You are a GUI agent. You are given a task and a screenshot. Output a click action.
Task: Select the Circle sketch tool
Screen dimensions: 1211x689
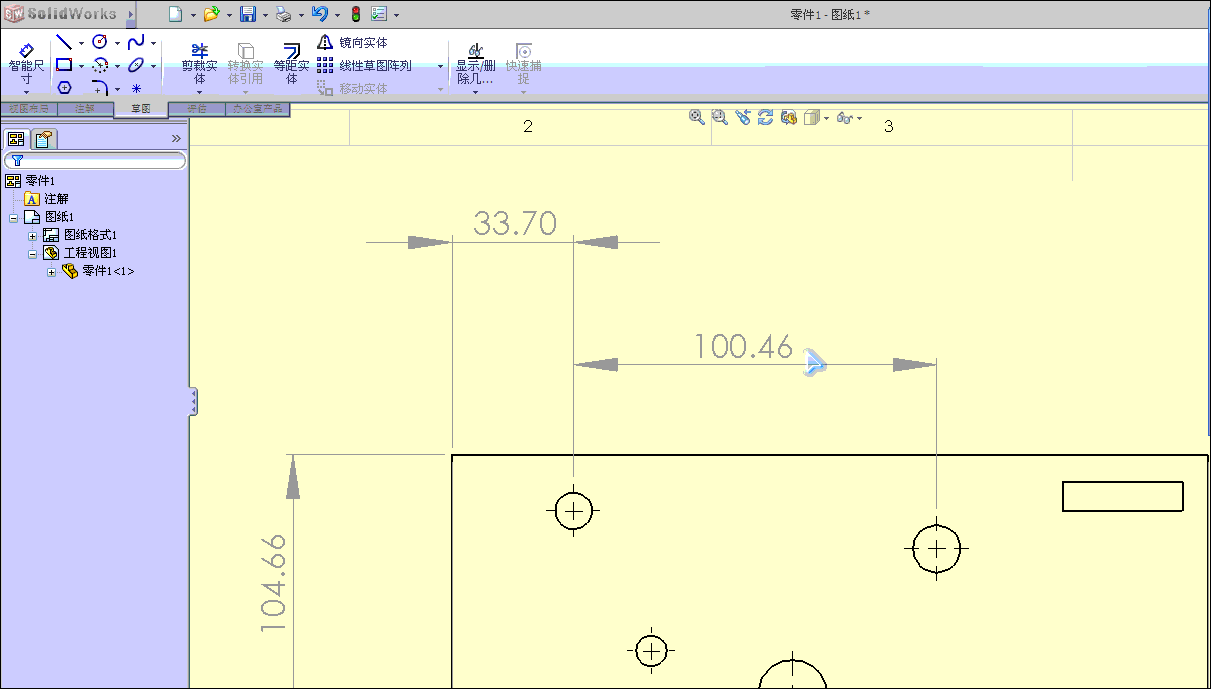[100, 42]
